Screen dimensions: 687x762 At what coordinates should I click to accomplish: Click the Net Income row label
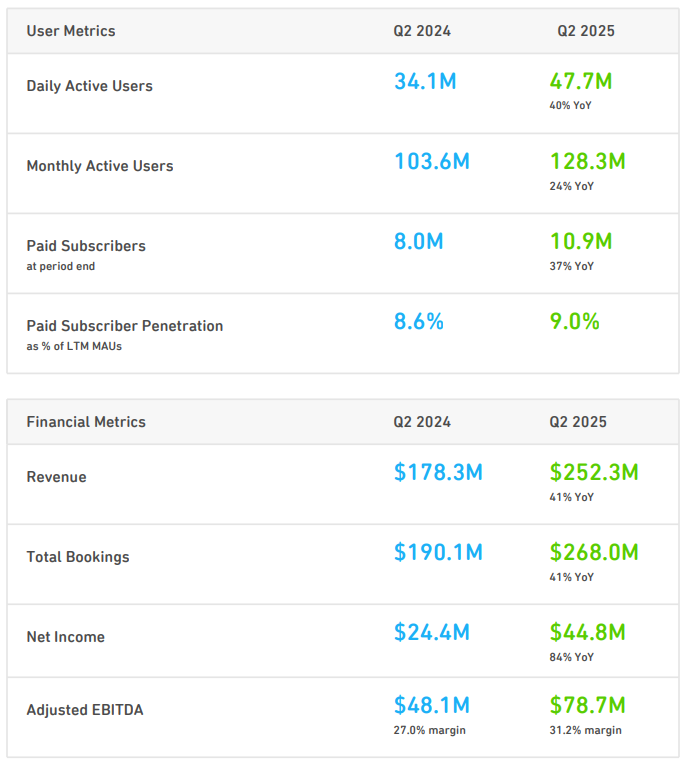point(65,637)
